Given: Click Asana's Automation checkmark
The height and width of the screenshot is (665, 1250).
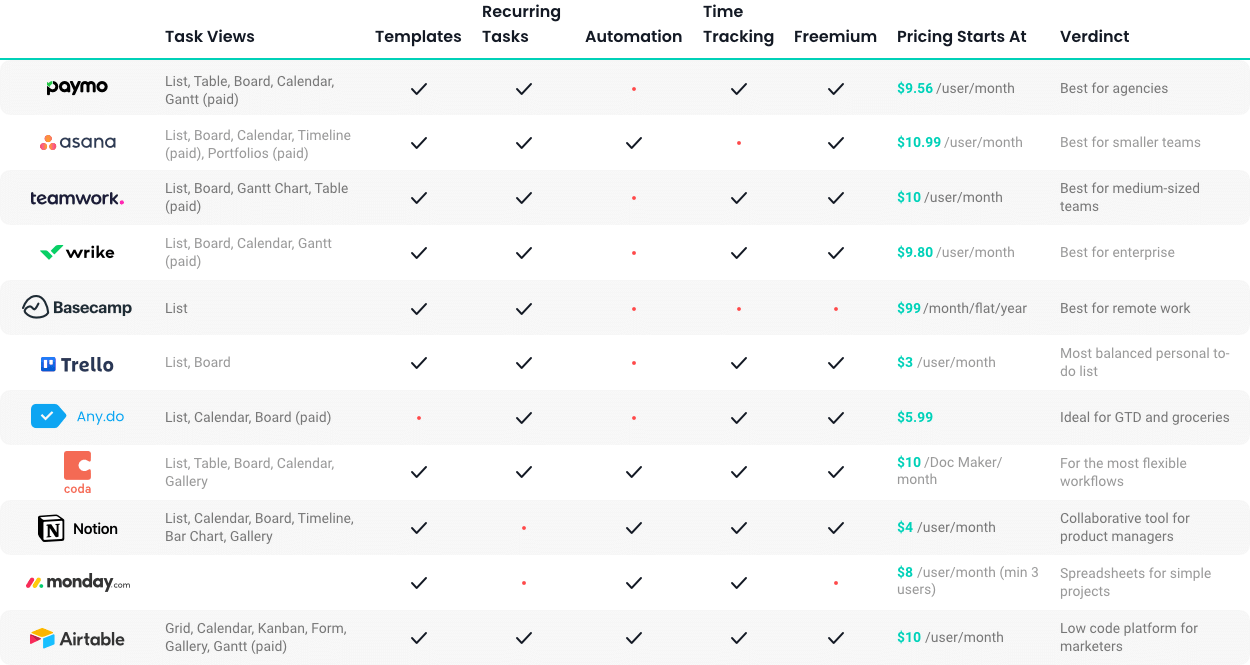Looking at the screenshot, I should point(633,143).
